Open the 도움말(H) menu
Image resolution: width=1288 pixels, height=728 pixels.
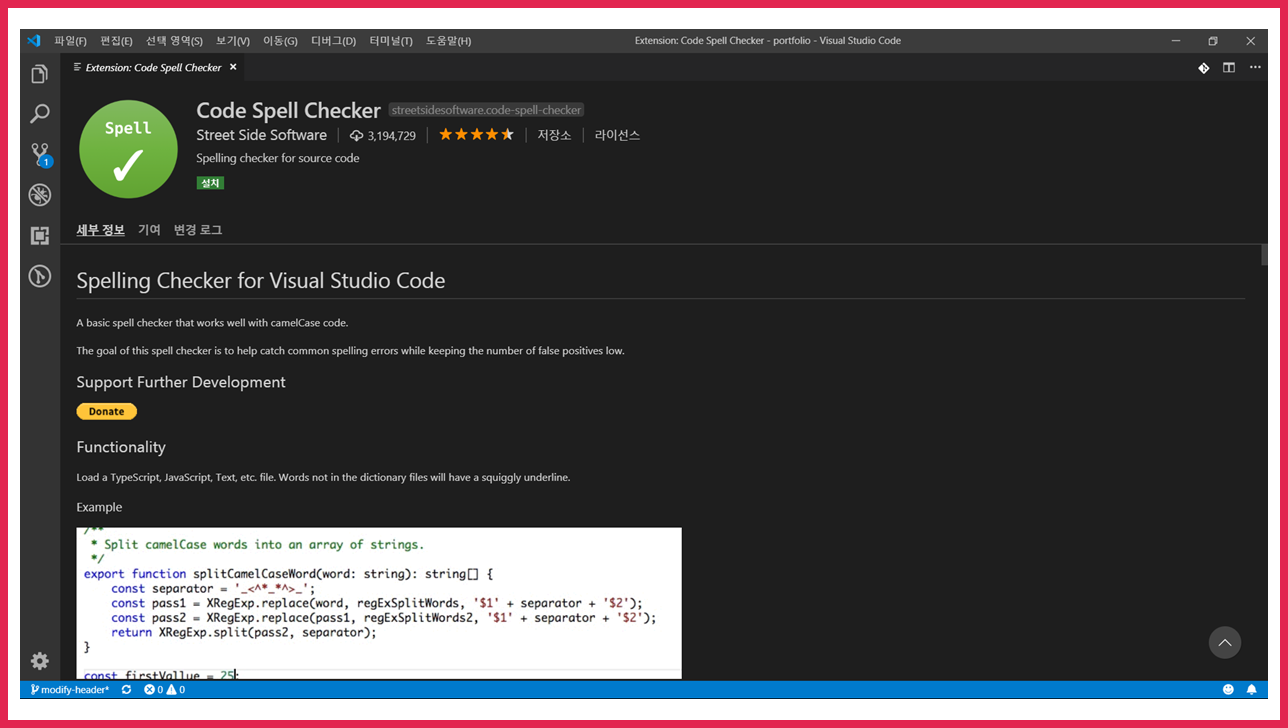[448, 41]
